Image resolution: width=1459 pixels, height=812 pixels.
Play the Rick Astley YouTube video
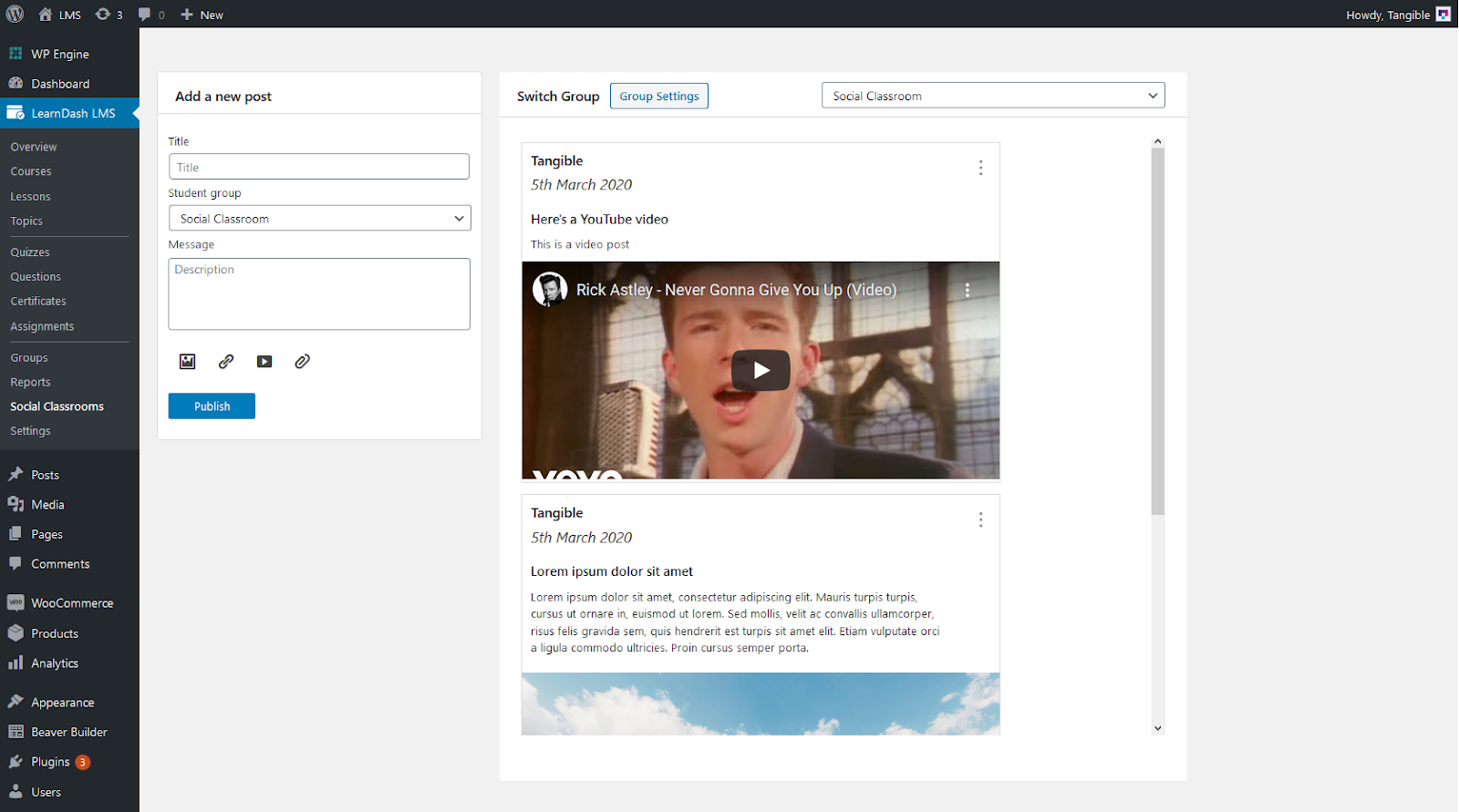click(x=761, y=370)
